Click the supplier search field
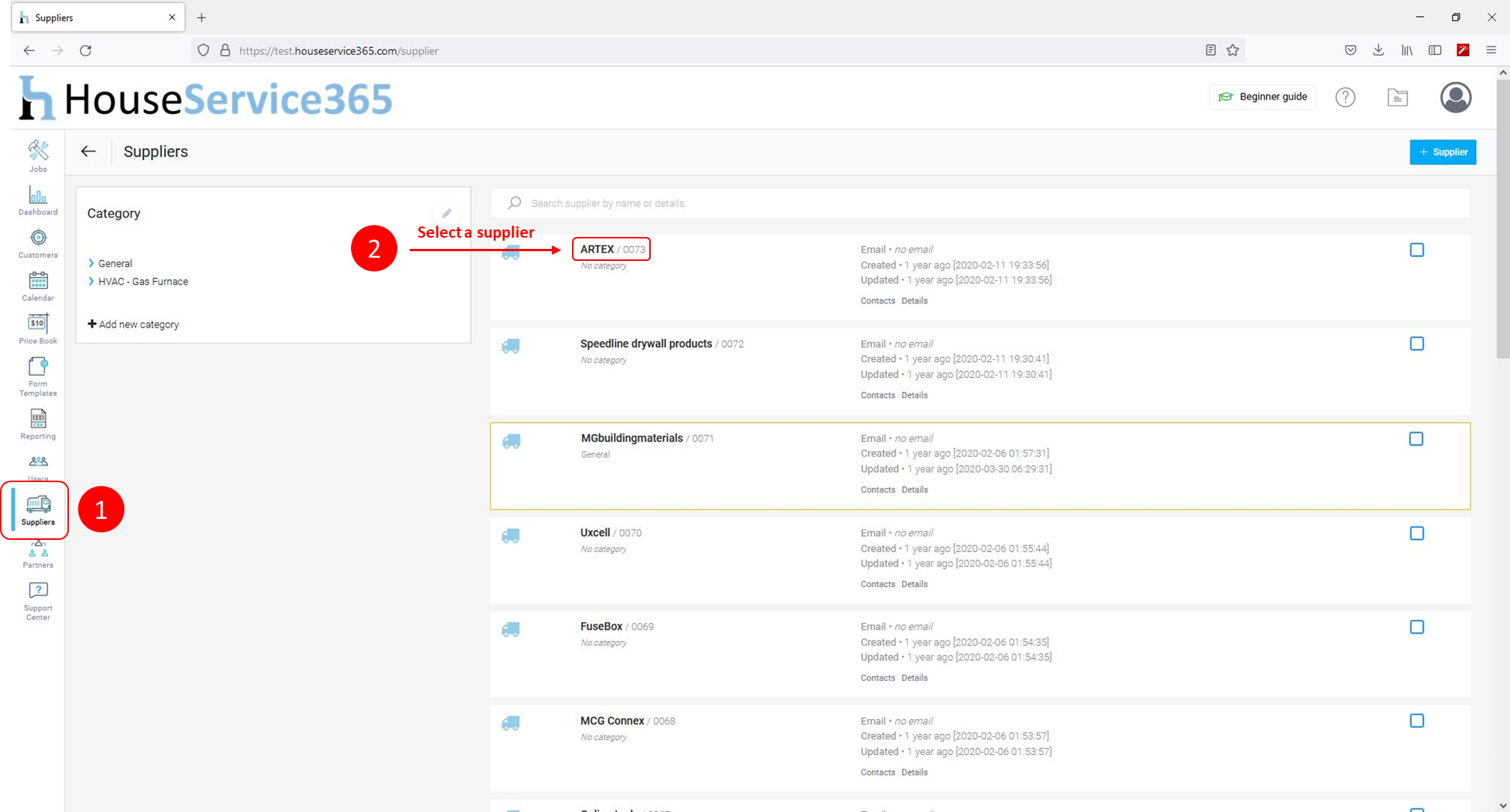This screenshot has width=1510, height=812. [980, 203]
